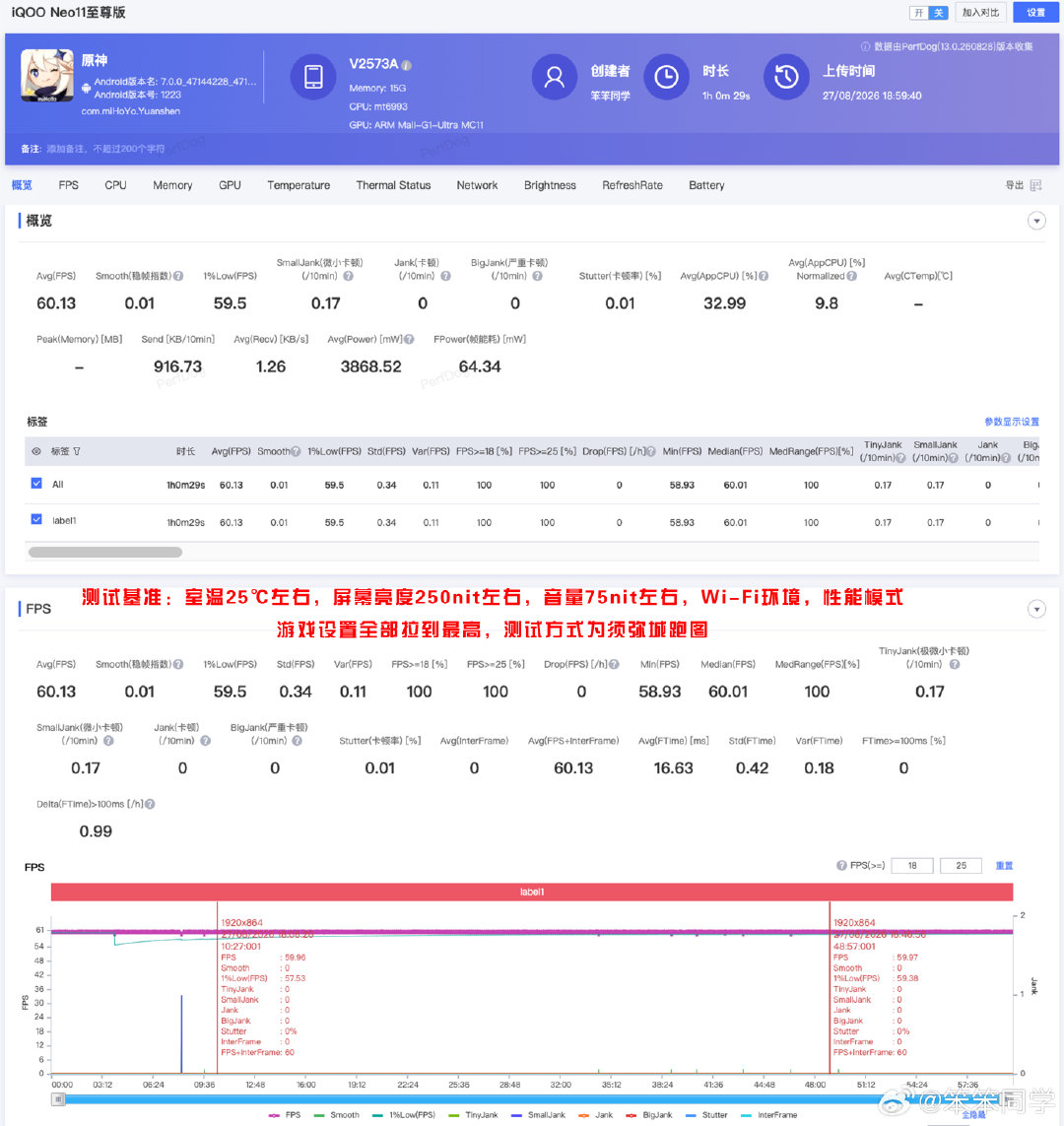Open Avg(AppCPU) Normalized help icon
The width and height of the screenshot is (1064, 1126).
[x=851, y=276]
